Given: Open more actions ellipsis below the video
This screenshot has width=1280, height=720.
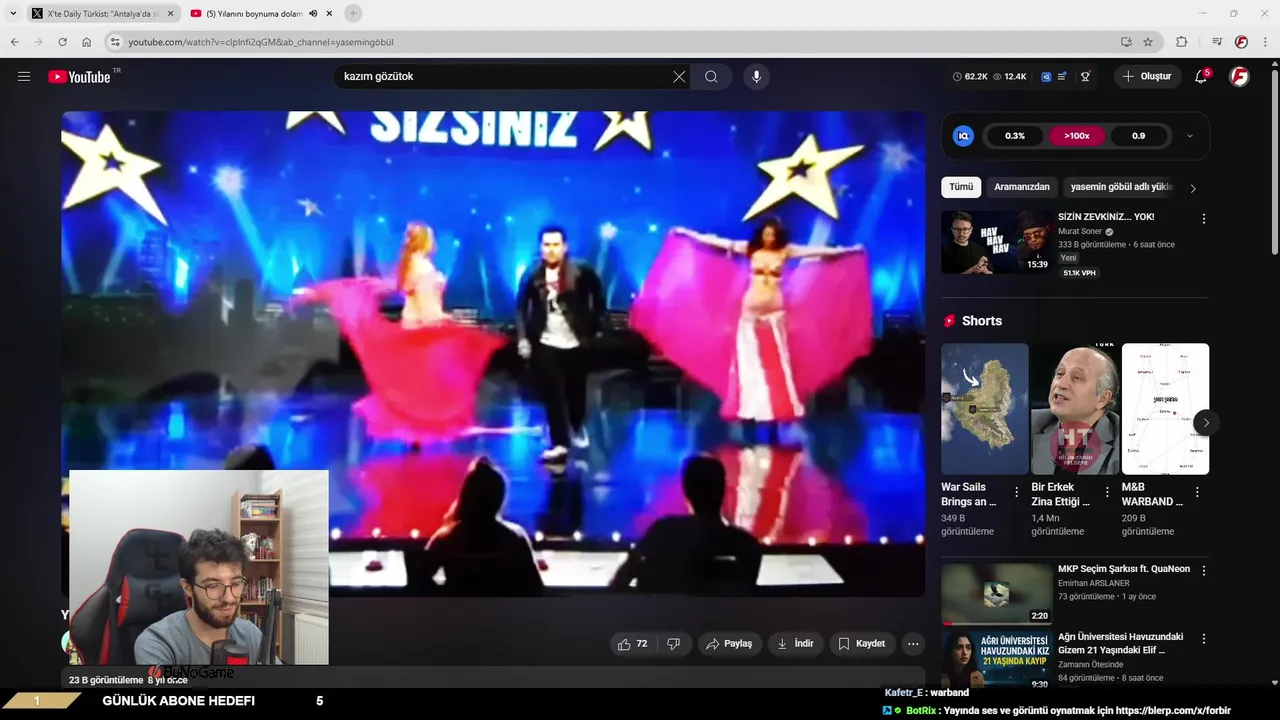Looking at the screenshot, I should 913,644.
